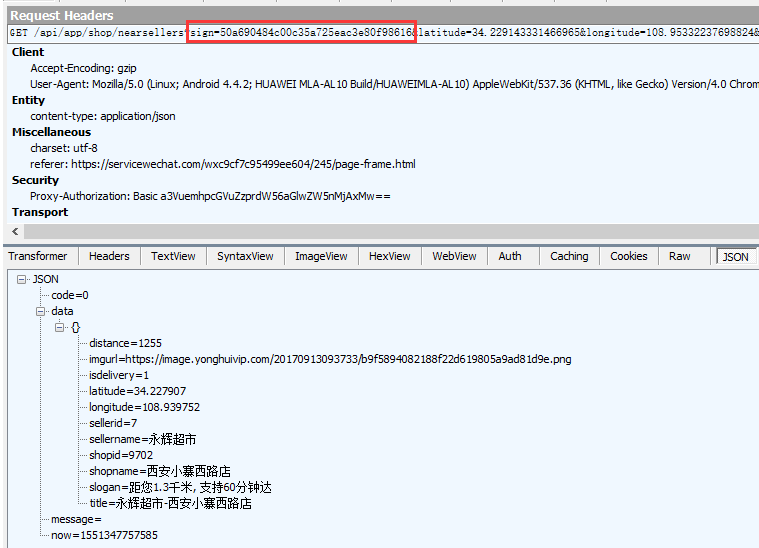
Task: Switch to the Auth tab
Action: click(510, 256)
